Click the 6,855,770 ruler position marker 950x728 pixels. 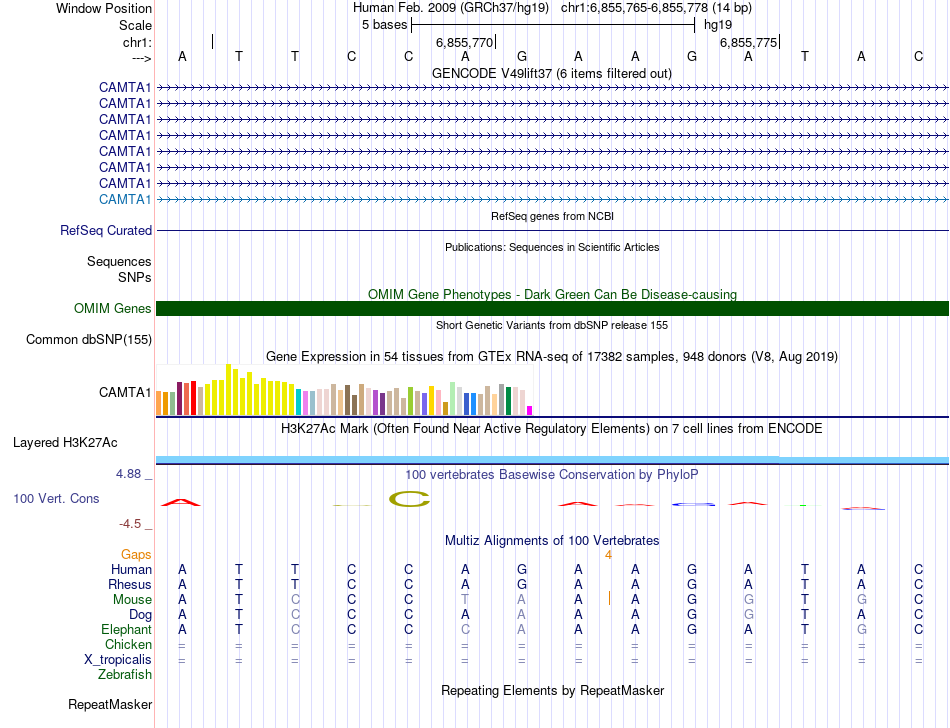click(465, 43)
